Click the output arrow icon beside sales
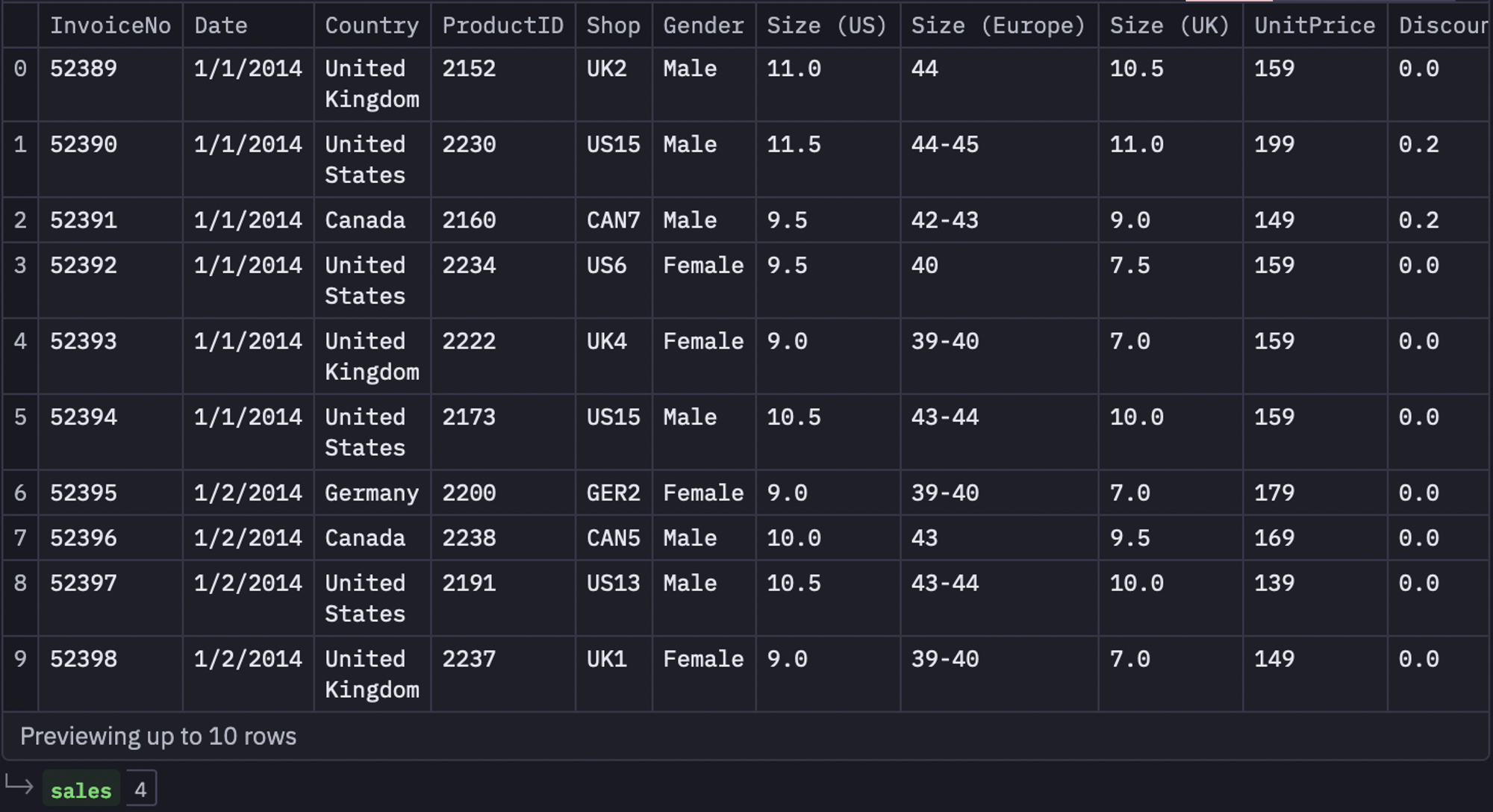This screenshot has height=812, width=1493. (x=19, y=786)
